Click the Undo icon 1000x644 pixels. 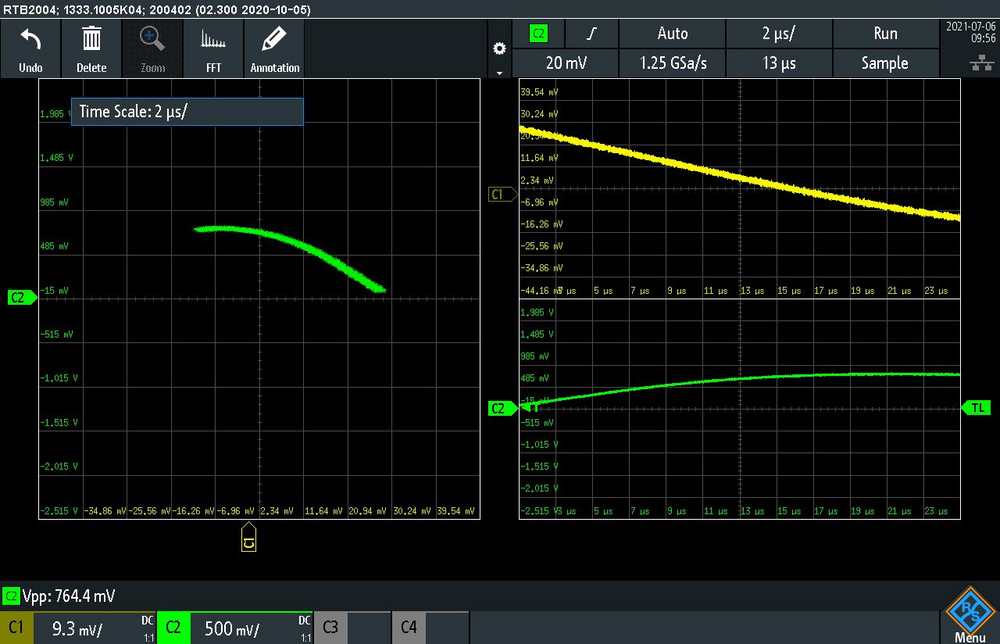31,49
